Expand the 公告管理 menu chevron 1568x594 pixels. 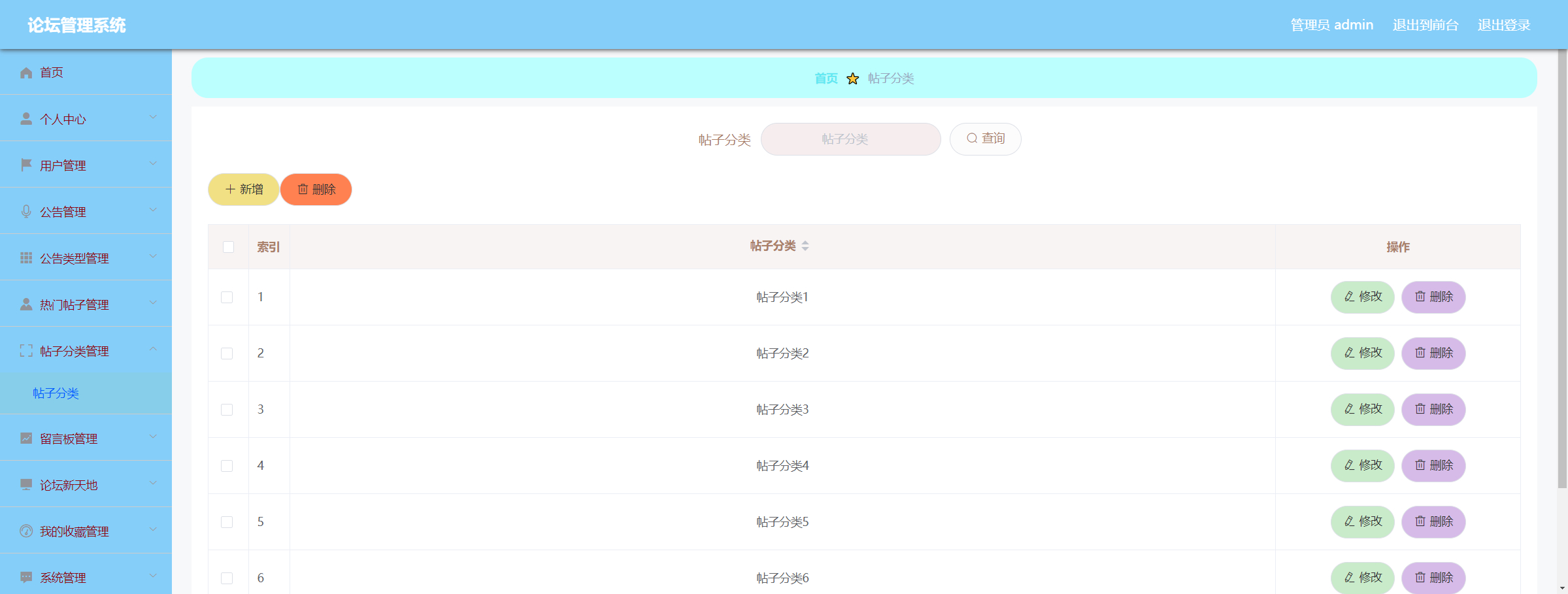pos(153,210)
